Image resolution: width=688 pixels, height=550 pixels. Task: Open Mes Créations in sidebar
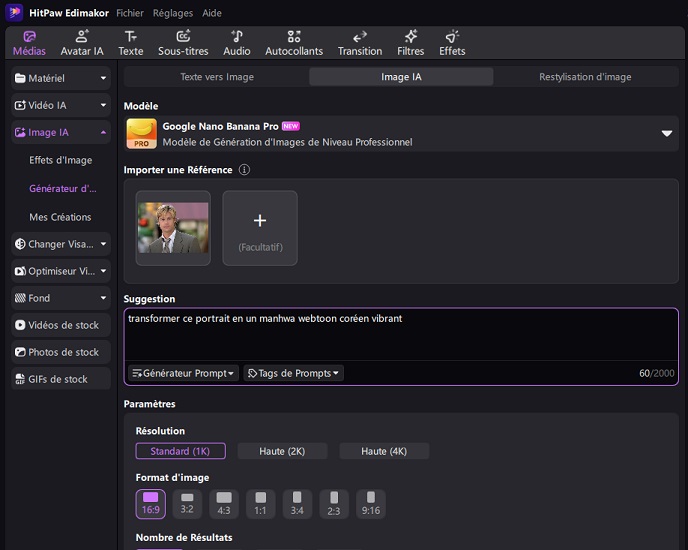60,217
